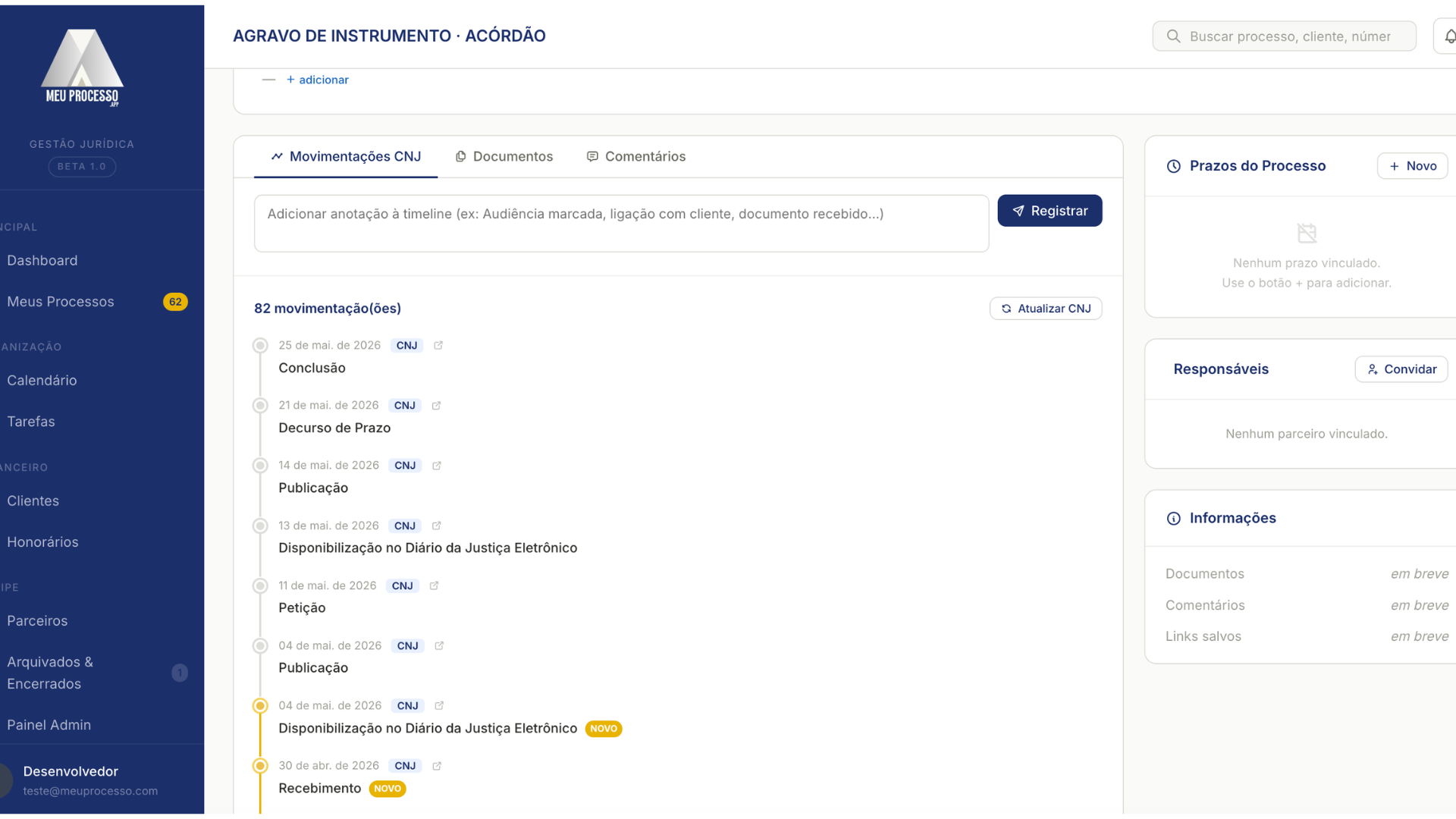This screenshot has width=1456, height=819.
Task: Click the notification bell icon
Action: click(1449, 36)
